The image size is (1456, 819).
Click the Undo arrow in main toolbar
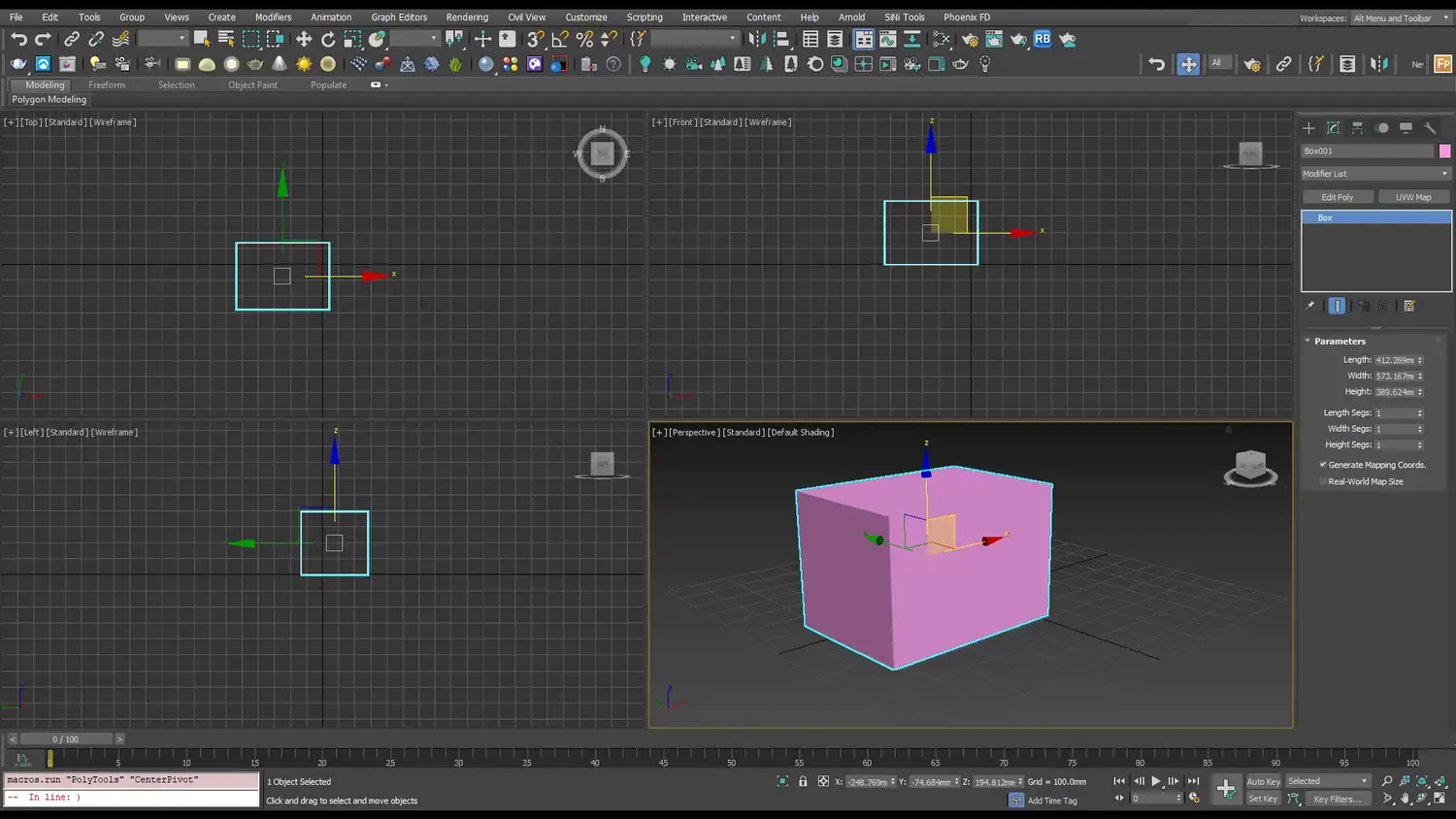pos(18,39)
